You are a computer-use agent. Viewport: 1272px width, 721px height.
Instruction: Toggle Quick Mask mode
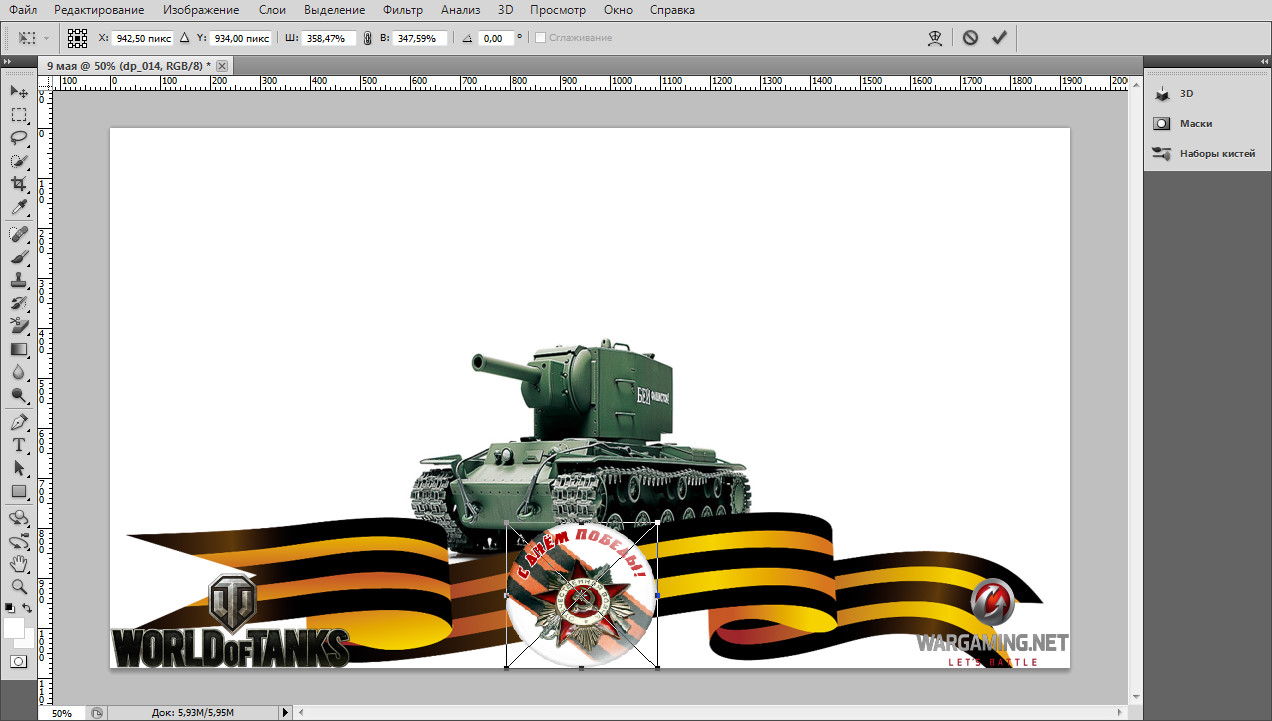point(18,662)
